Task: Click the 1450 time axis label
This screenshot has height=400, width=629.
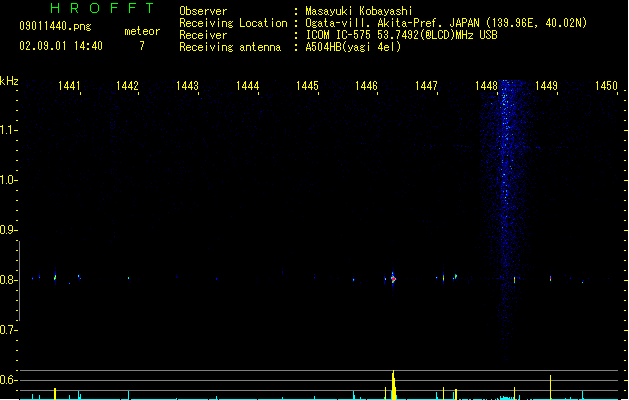Action: 606,86
